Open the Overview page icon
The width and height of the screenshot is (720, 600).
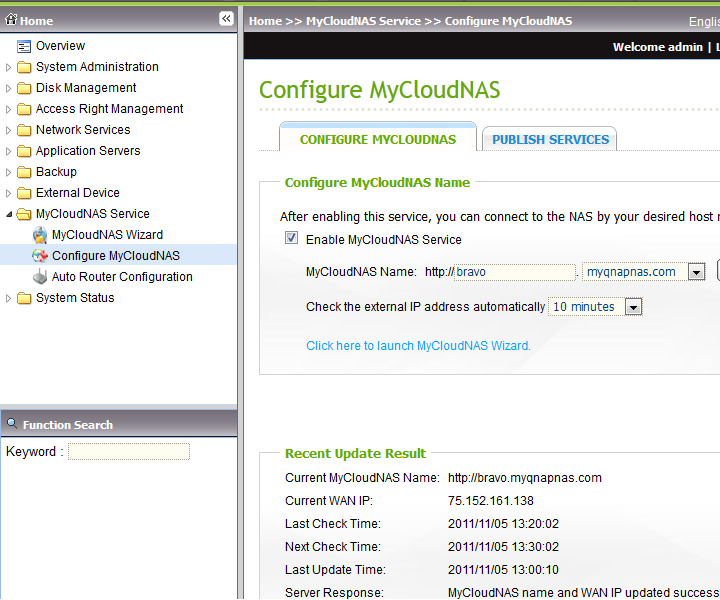click(24, 46)
